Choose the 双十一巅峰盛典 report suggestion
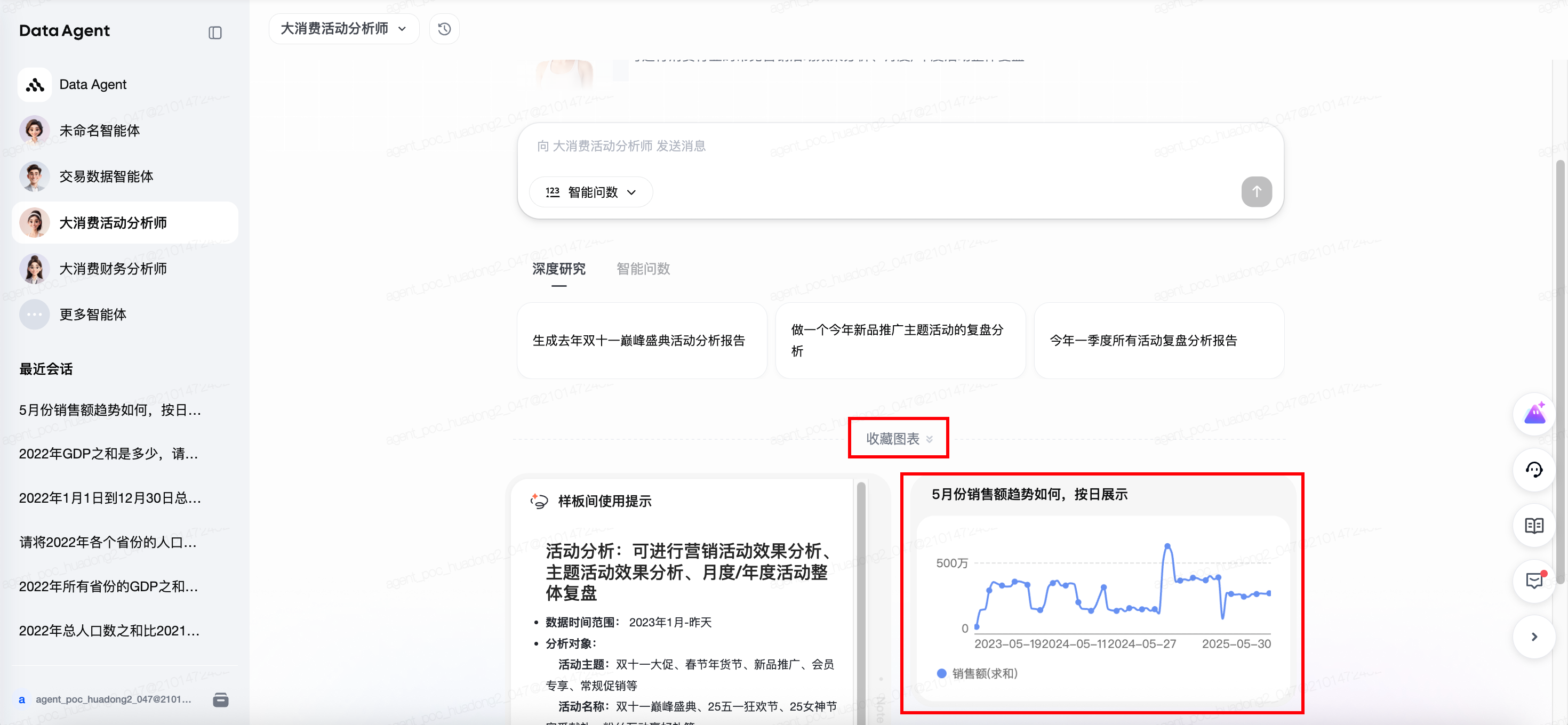1568x725 pixels. click(x=641, y=341)
